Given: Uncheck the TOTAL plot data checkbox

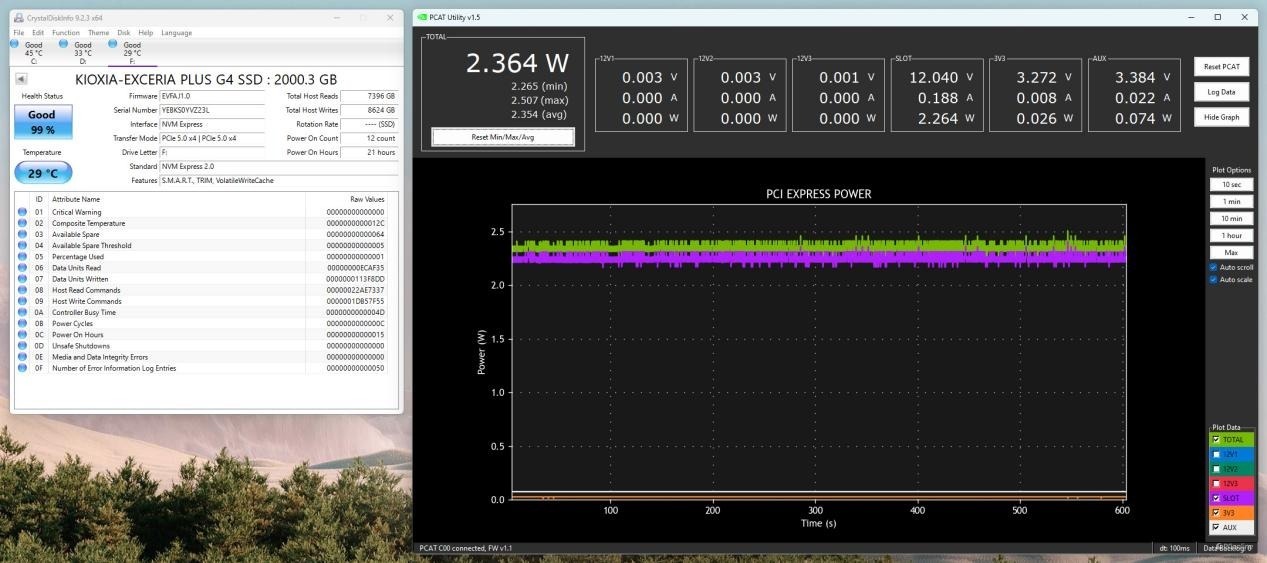Looking at the screenshot, I should [x=1216, y=439].
